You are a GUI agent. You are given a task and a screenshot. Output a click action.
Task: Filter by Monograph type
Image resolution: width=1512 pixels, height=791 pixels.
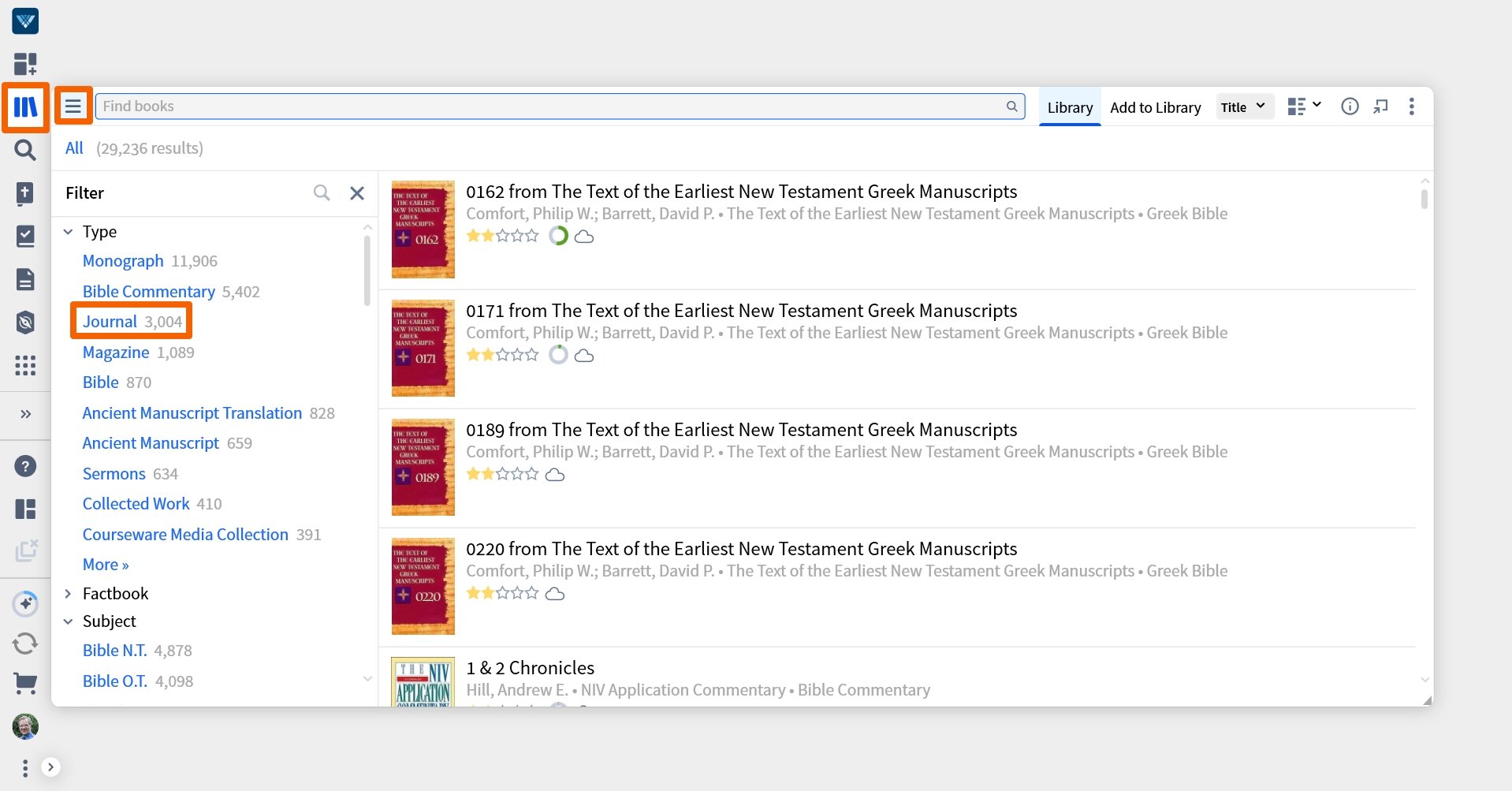(x=123, y=261)
